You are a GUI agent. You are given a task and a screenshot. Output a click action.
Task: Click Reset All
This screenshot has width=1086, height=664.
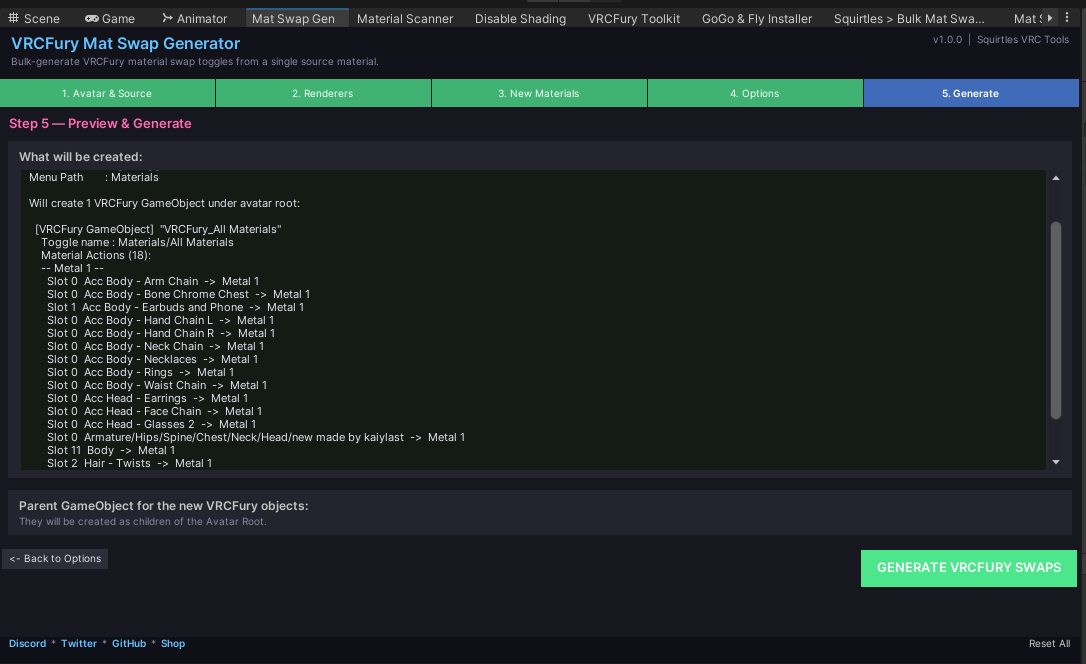1049,643
